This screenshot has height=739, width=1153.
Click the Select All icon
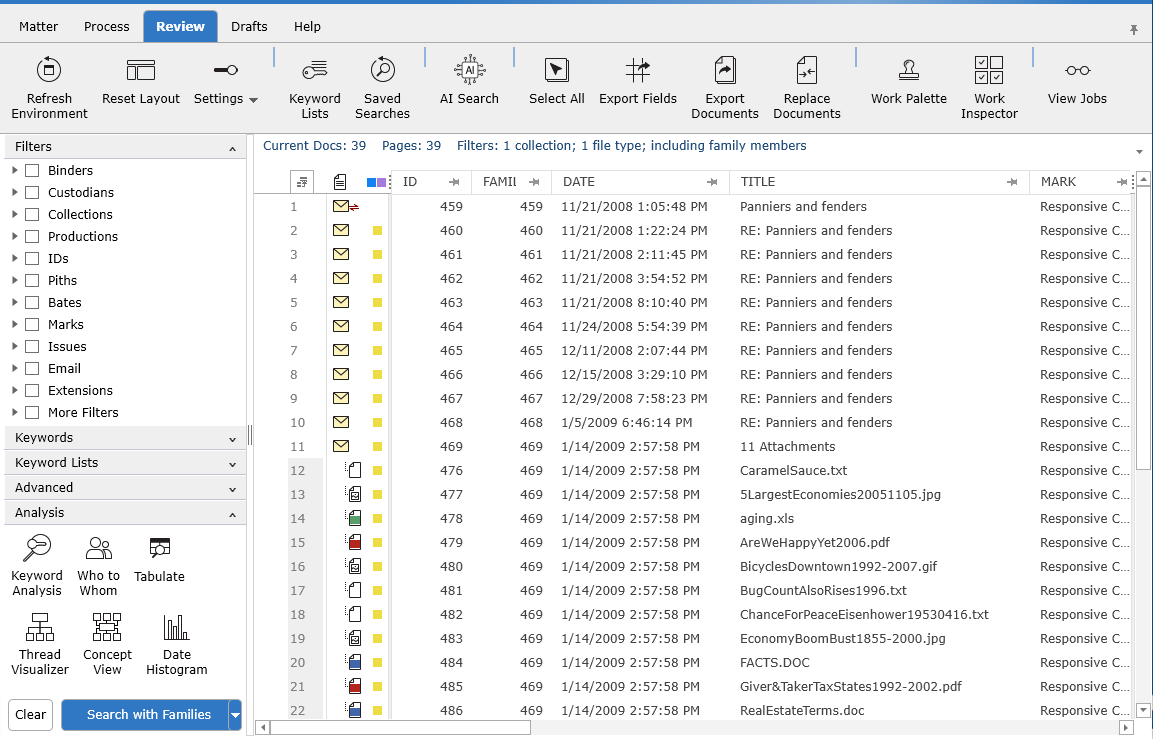[x=557, y=71]
